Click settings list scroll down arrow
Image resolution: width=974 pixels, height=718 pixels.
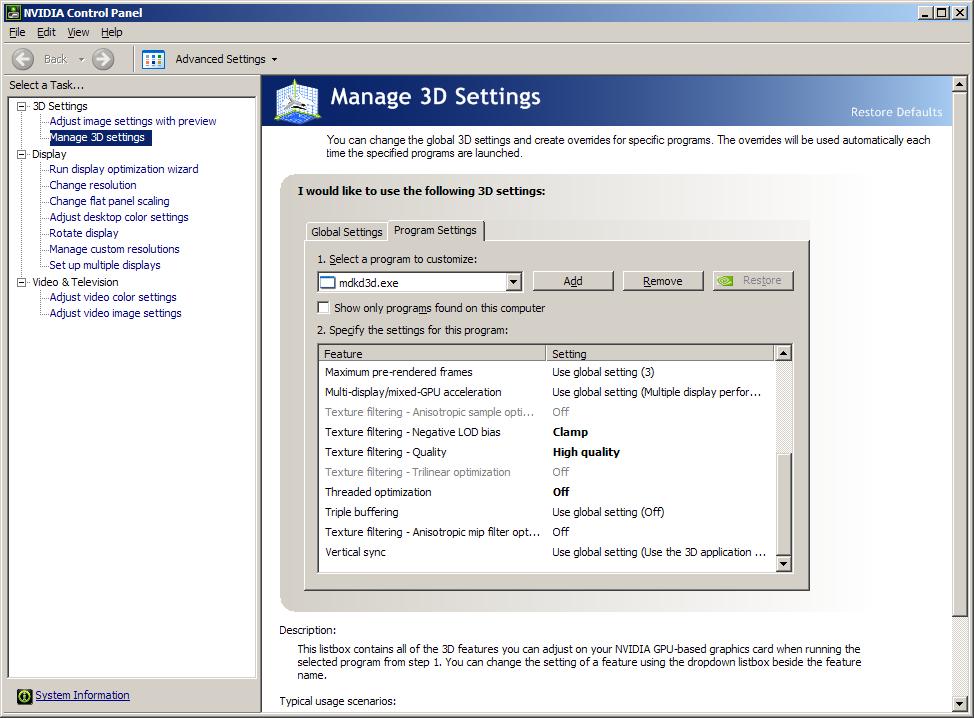coord(784,564)
